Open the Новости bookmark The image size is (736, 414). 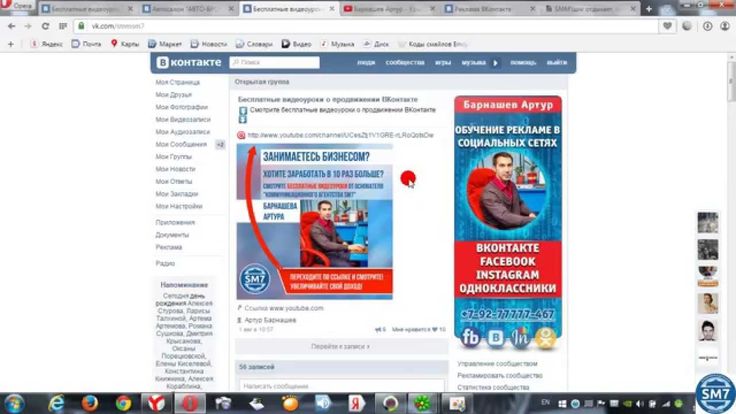pyautogui.click(x=209, y=44)
